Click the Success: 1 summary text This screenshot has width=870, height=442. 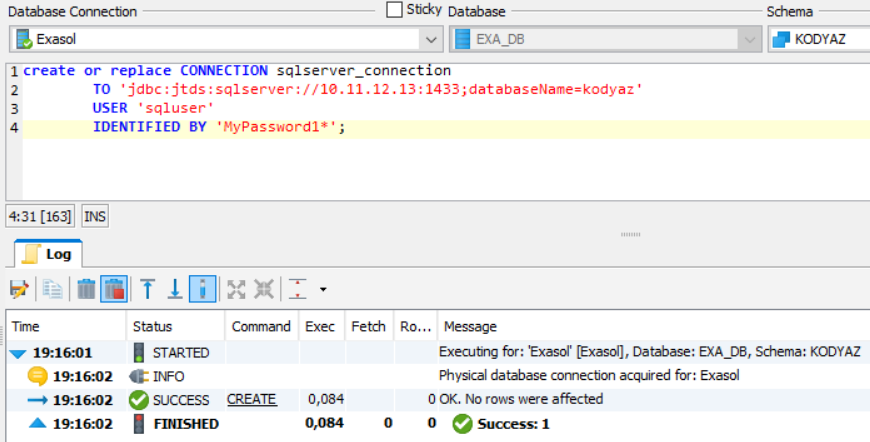click(x=513, y=424)
